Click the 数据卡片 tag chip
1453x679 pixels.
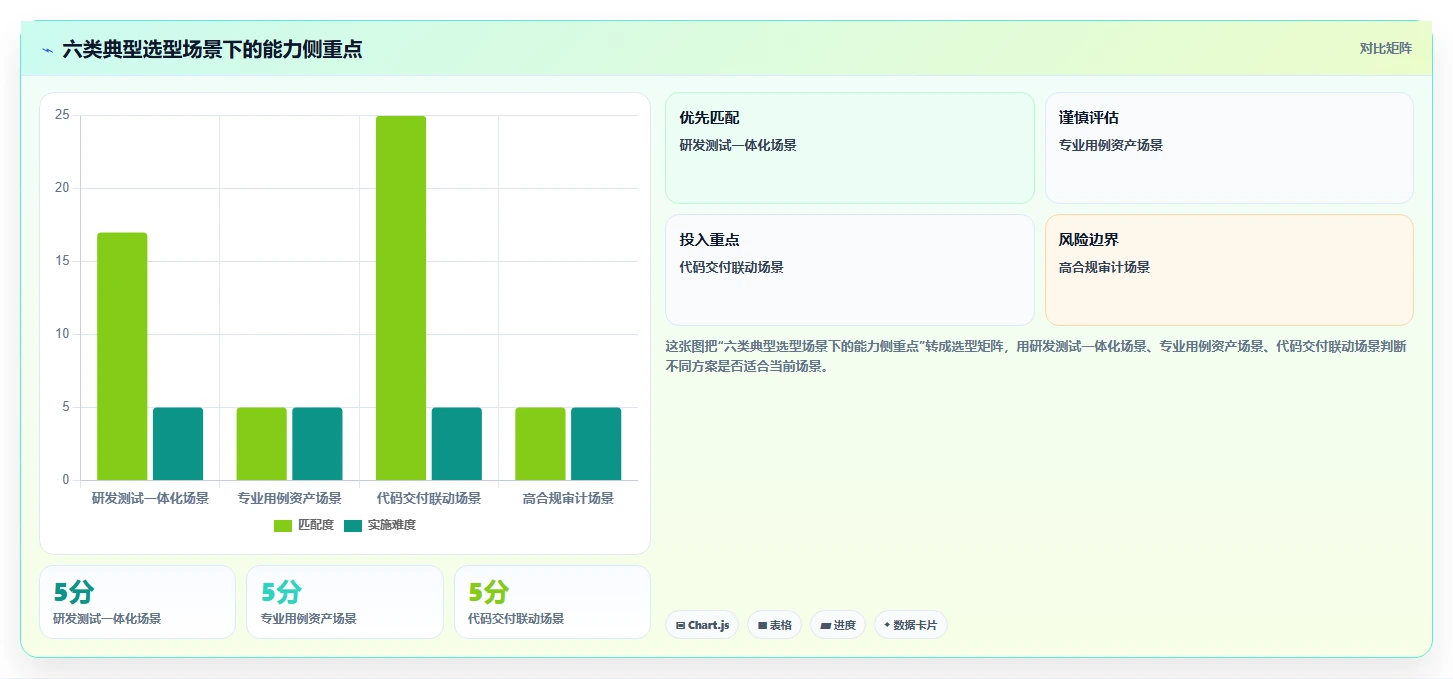click(x=911, y=625)
